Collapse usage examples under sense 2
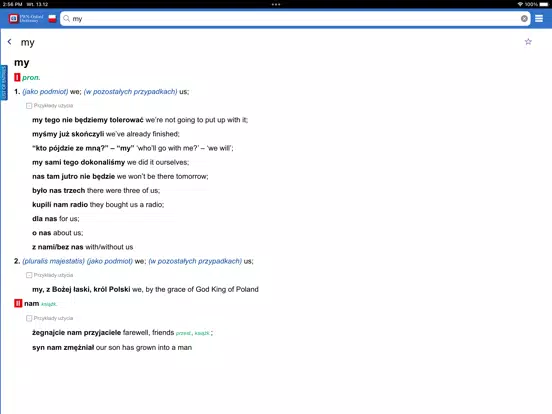Viewport: 552px width, 414px height. pos(29,275)
